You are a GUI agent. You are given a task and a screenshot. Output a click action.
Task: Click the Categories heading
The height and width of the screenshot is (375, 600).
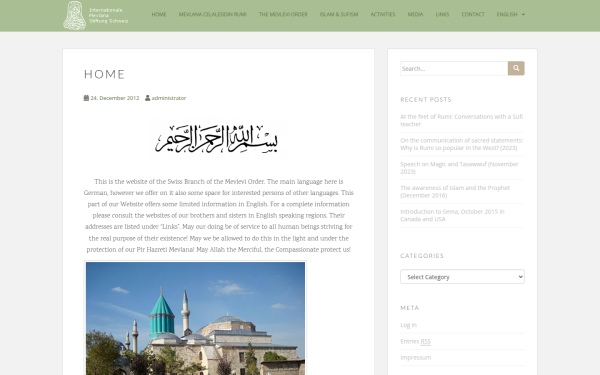(x=422, y=256)
